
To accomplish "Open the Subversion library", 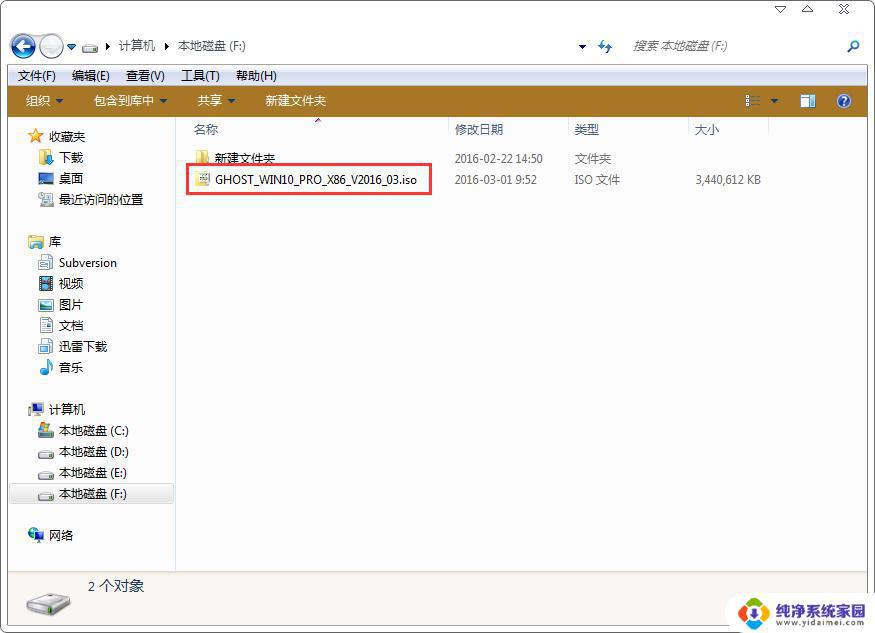I will click(88, 263).
